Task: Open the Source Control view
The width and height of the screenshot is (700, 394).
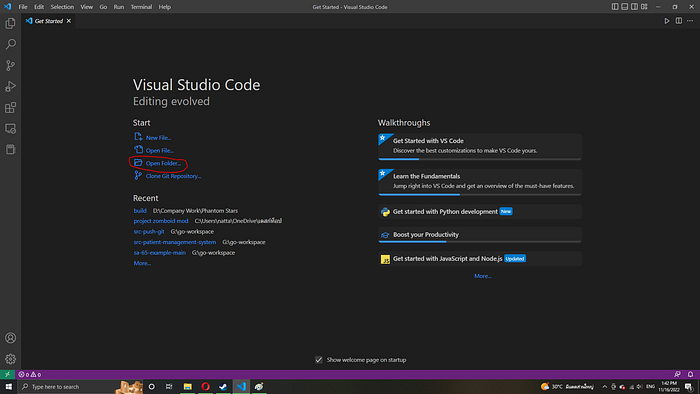Action: click(x=10, y=66)
